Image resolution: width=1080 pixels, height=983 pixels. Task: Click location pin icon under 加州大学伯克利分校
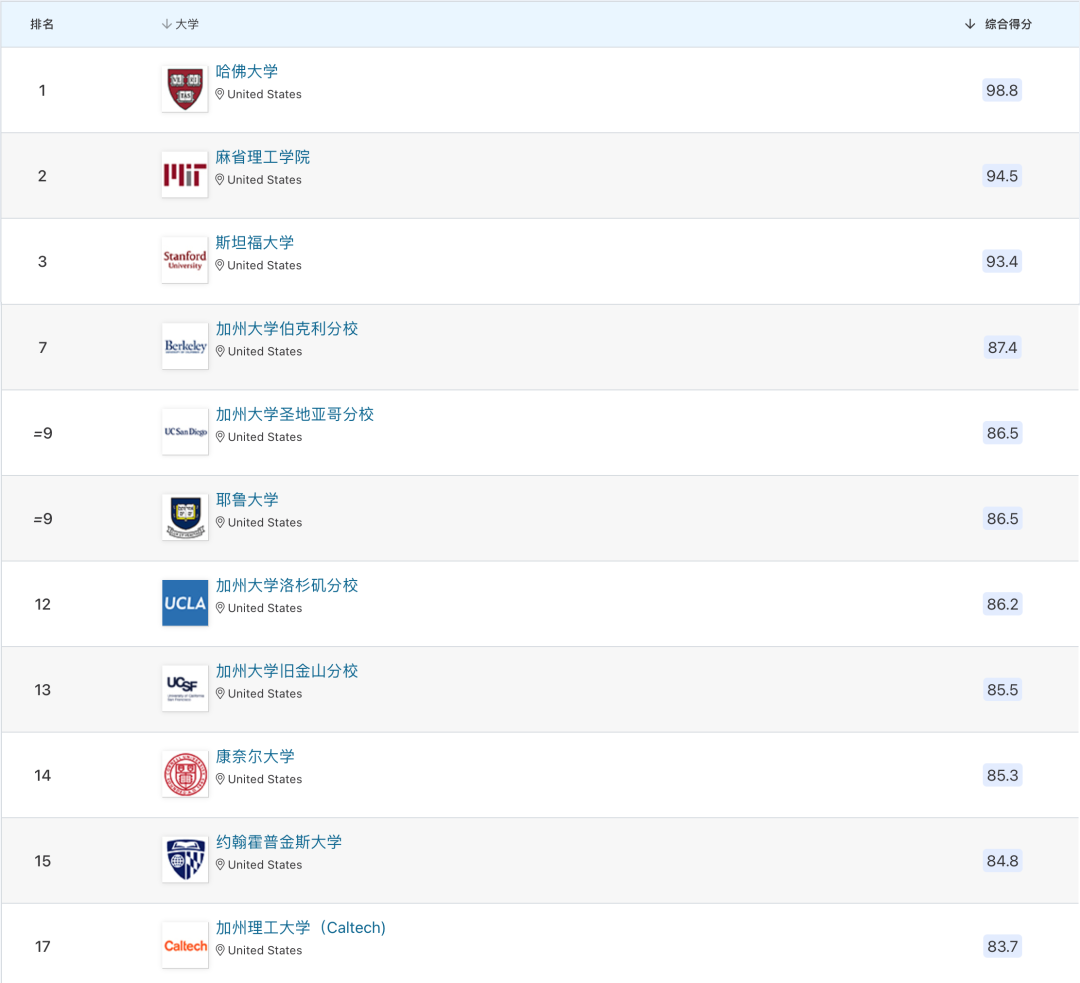[220, 351]
